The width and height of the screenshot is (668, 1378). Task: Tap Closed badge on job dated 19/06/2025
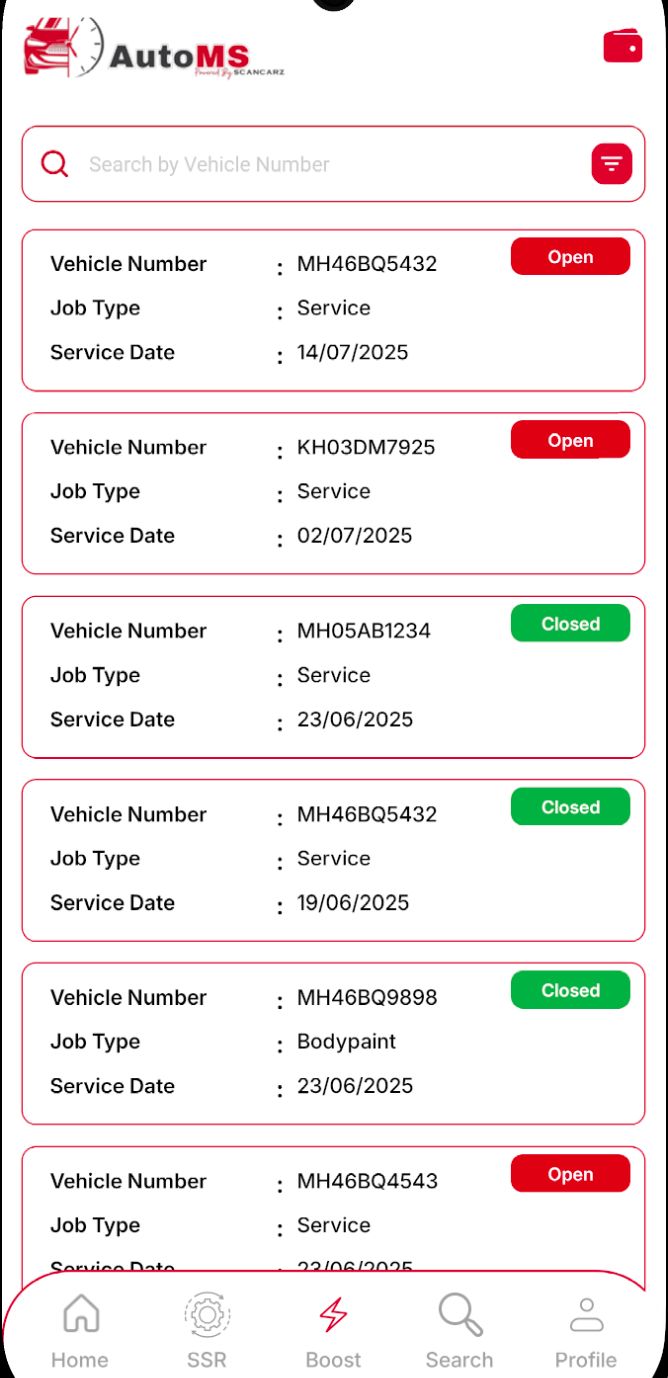(570, 807)
